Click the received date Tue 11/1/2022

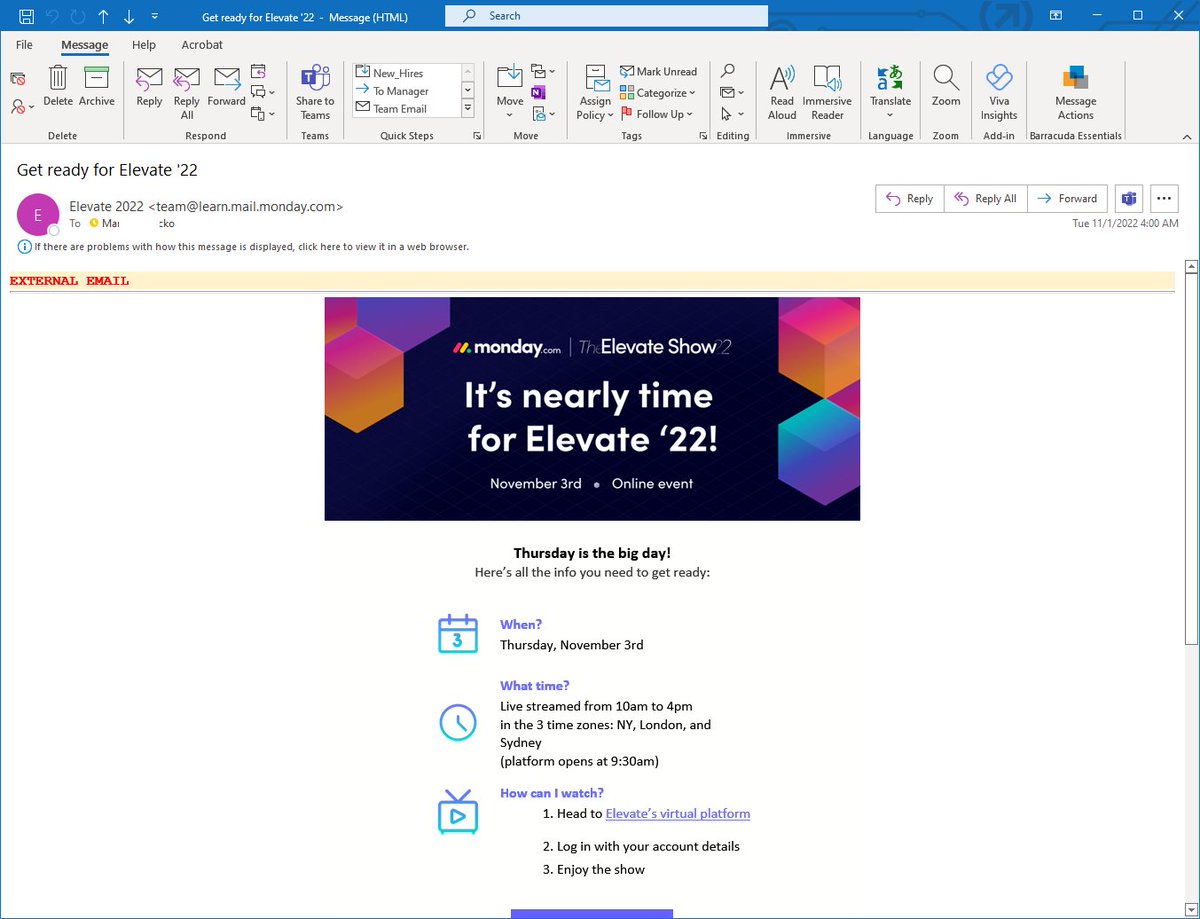[x=1125, y=224]
